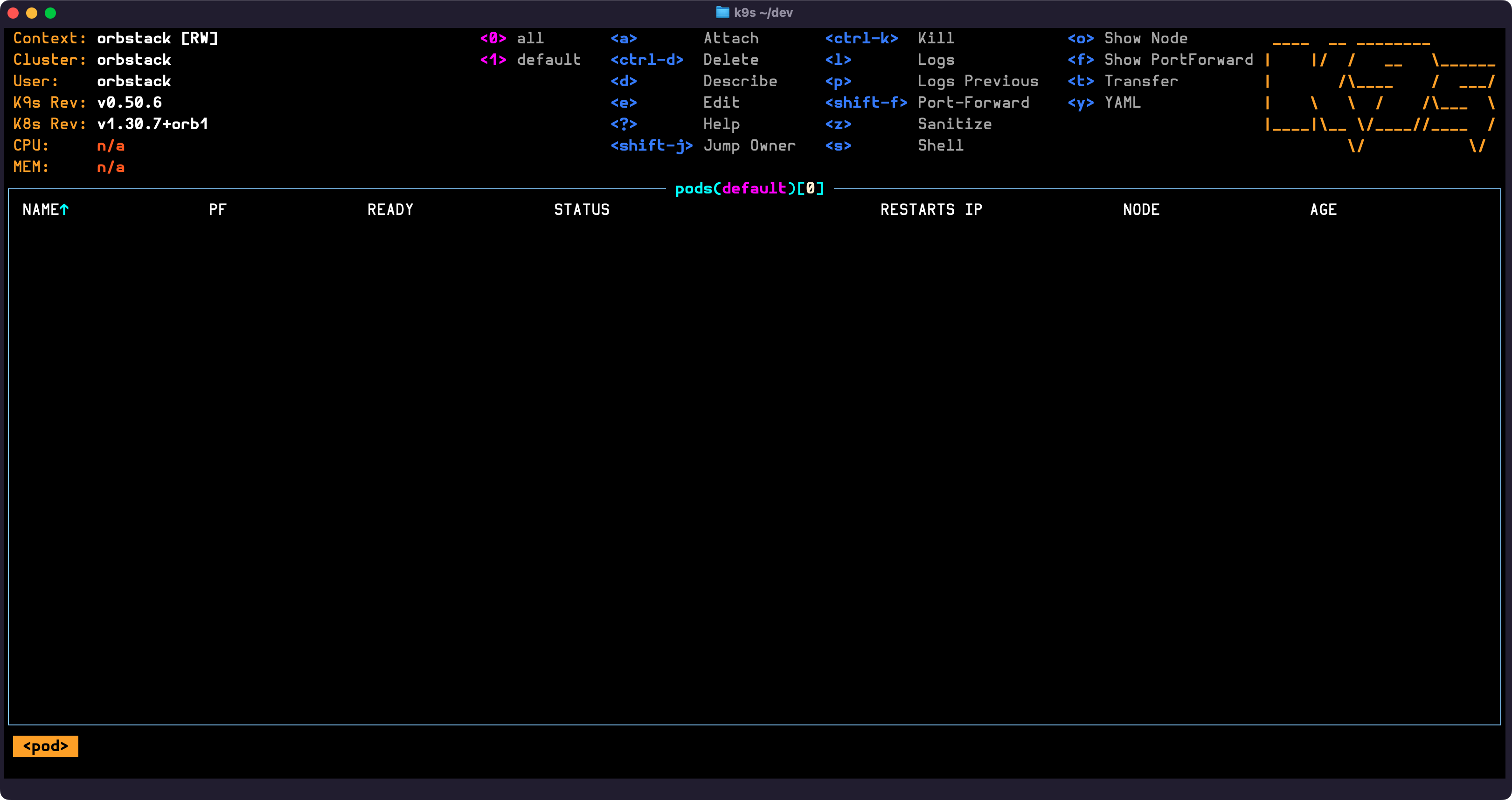Select the <1> default namespace shortcut

point(530,60)
